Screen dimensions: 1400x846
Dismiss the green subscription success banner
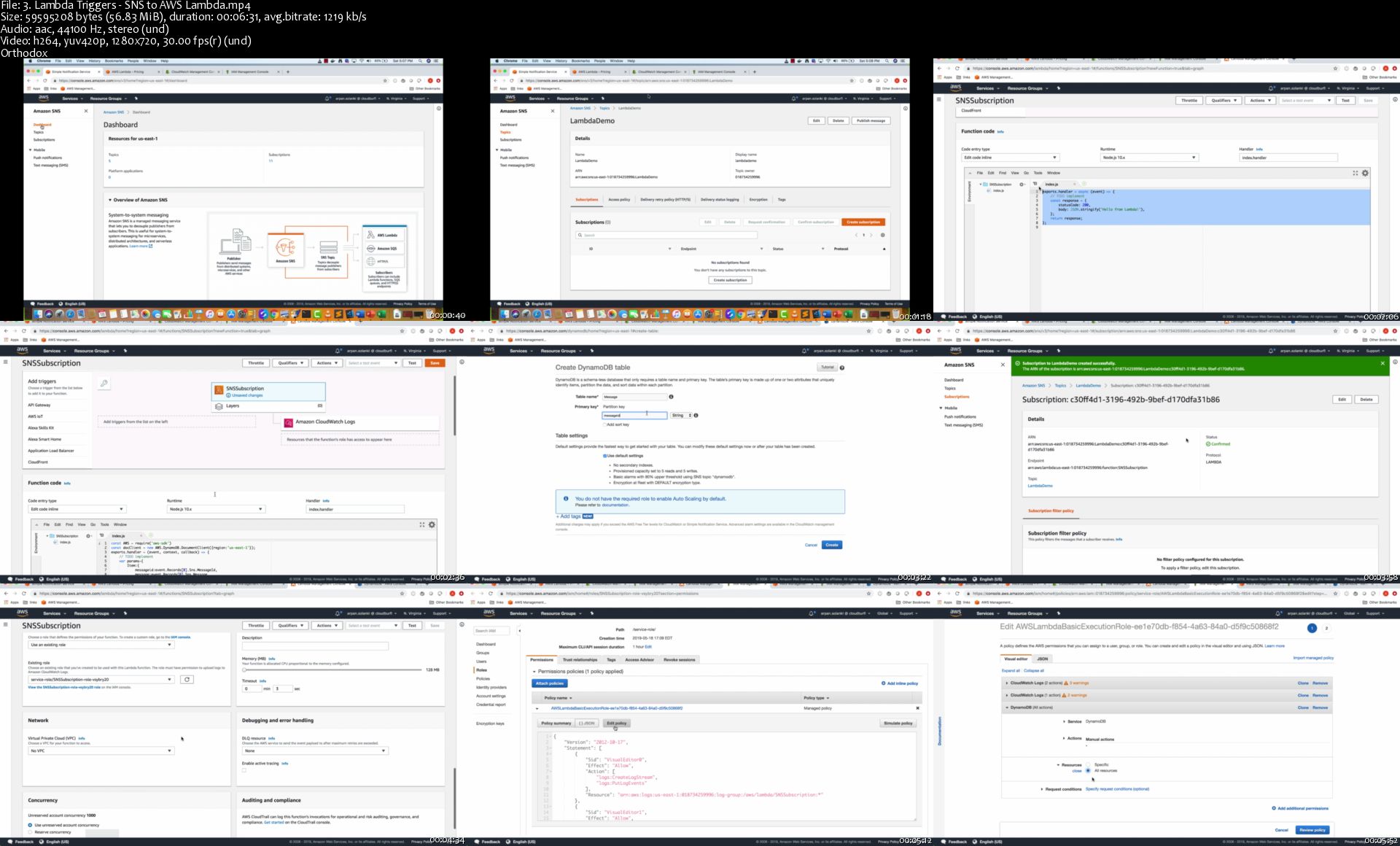(x=1382, y=363)
